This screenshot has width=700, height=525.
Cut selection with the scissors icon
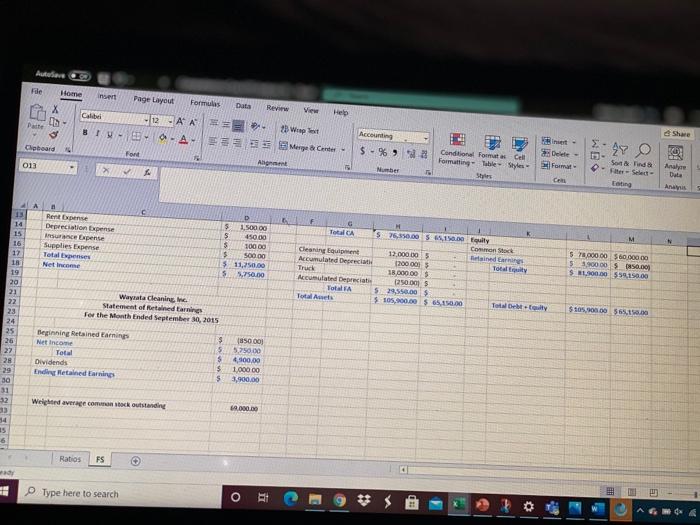[x=55, y=109]
